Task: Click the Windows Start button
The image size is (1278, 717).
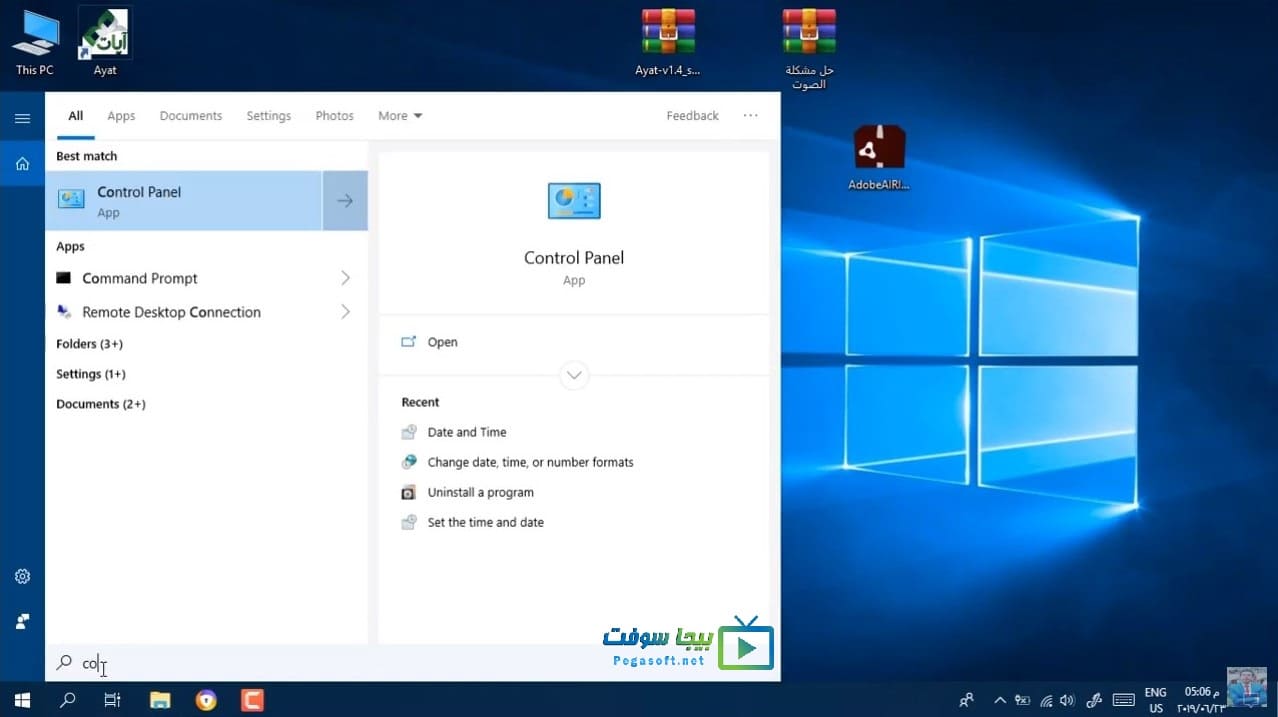Action: coord(21,700)
